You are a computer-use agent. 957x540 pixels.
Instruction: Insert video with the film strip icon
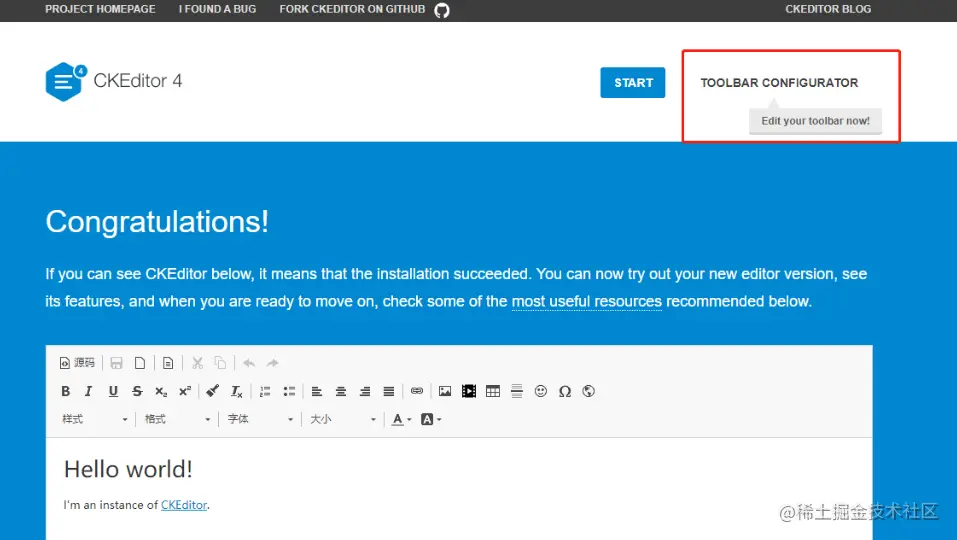(469, 391)
